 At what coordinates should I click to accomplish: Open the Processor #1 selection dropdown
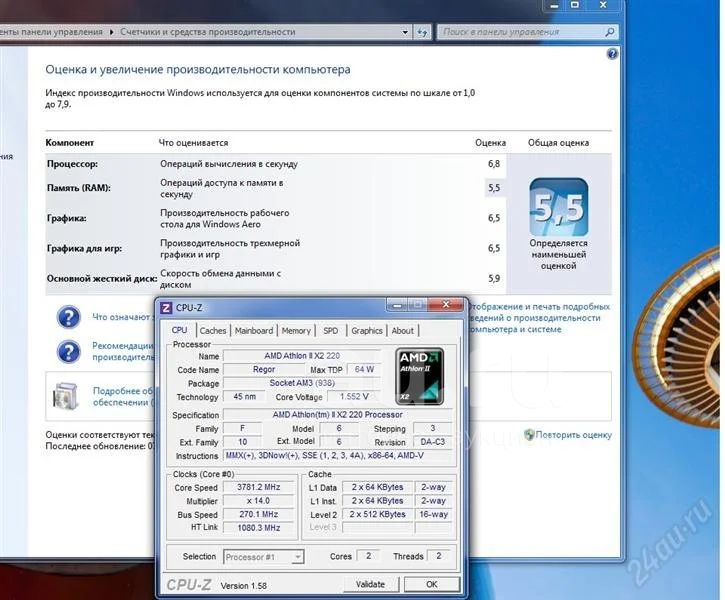pyautogui.click(x=263, y=557)
